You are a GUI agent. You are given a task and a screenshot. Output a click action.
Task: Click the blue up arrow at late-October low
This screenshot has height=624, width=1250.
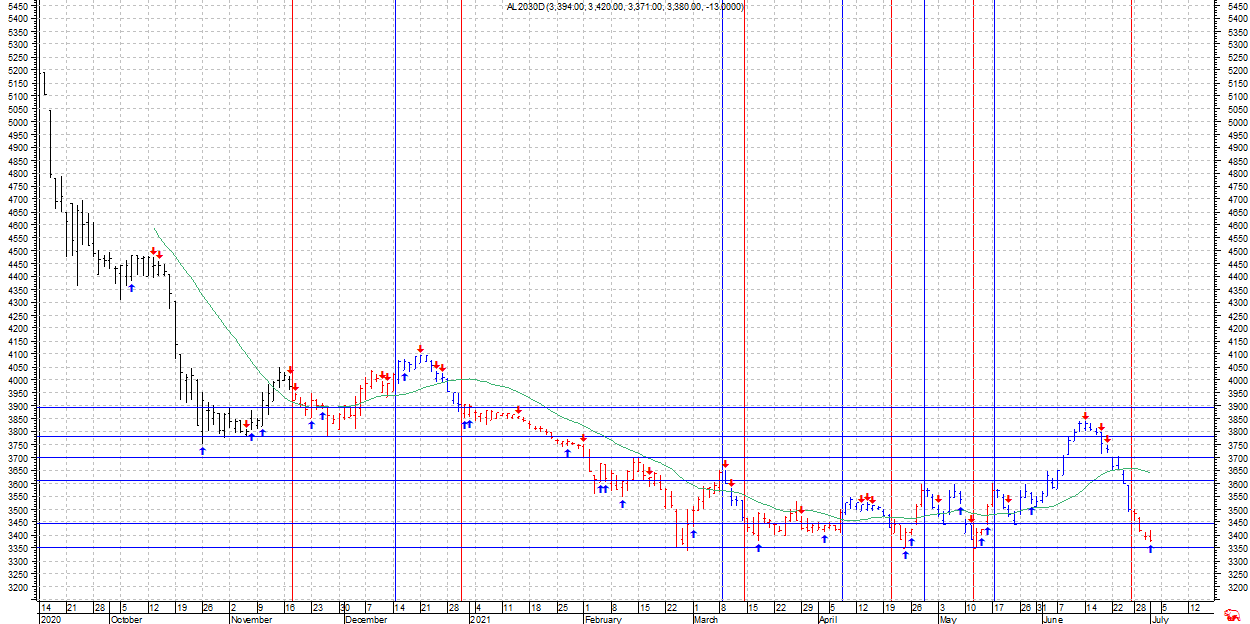(202, 450)
